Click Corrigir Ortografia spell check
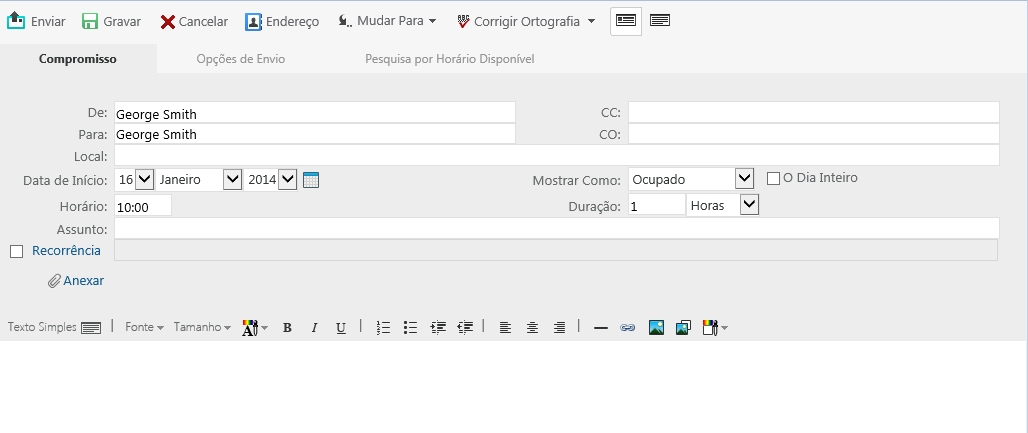Image resolution: width=1028 pixels, height=433 pixels. (x=518, y=21)
